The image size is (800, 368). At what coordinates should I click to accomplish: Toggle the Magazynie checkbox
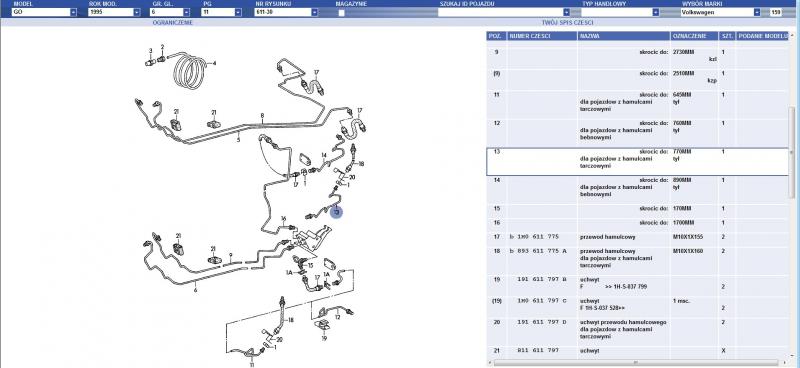(x=341, y=12)
